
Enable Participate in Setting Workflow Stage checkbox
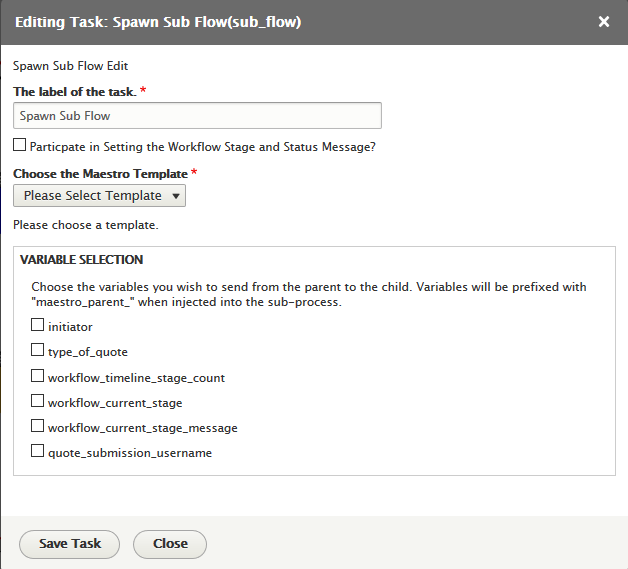pyautogui.click(x=20, y=145)
